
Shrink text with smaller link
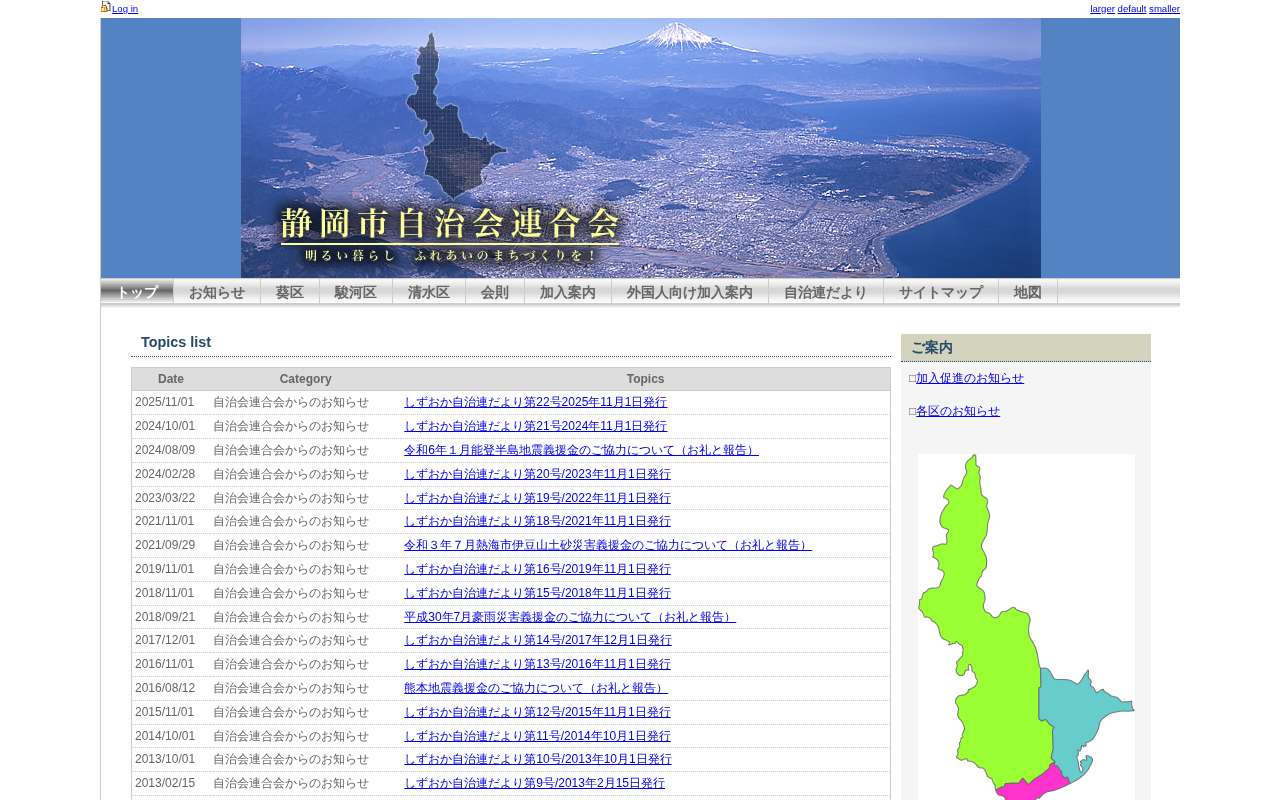click(x=1164, y=9)
